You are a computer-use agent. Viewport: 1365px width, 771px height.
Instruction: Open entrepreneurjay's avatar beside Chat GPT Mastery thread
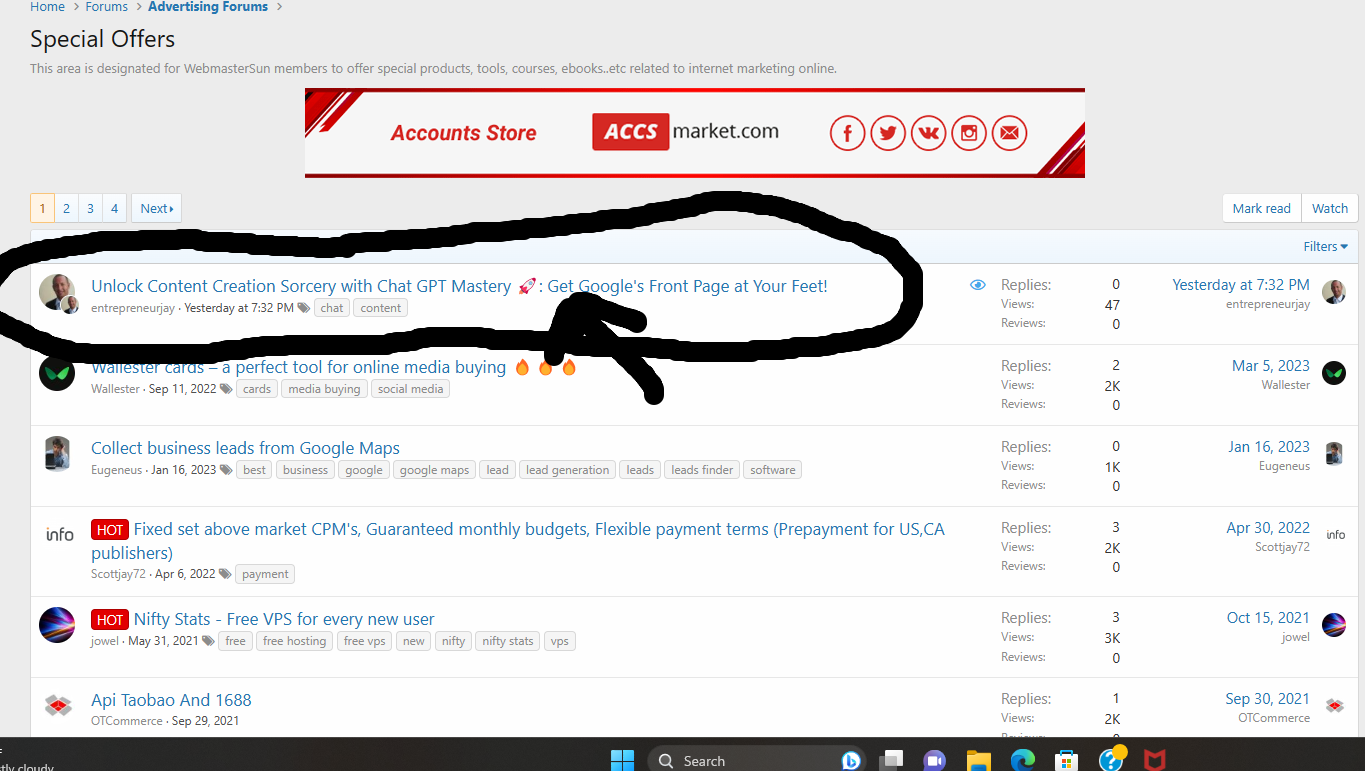(x=57, y=293)
